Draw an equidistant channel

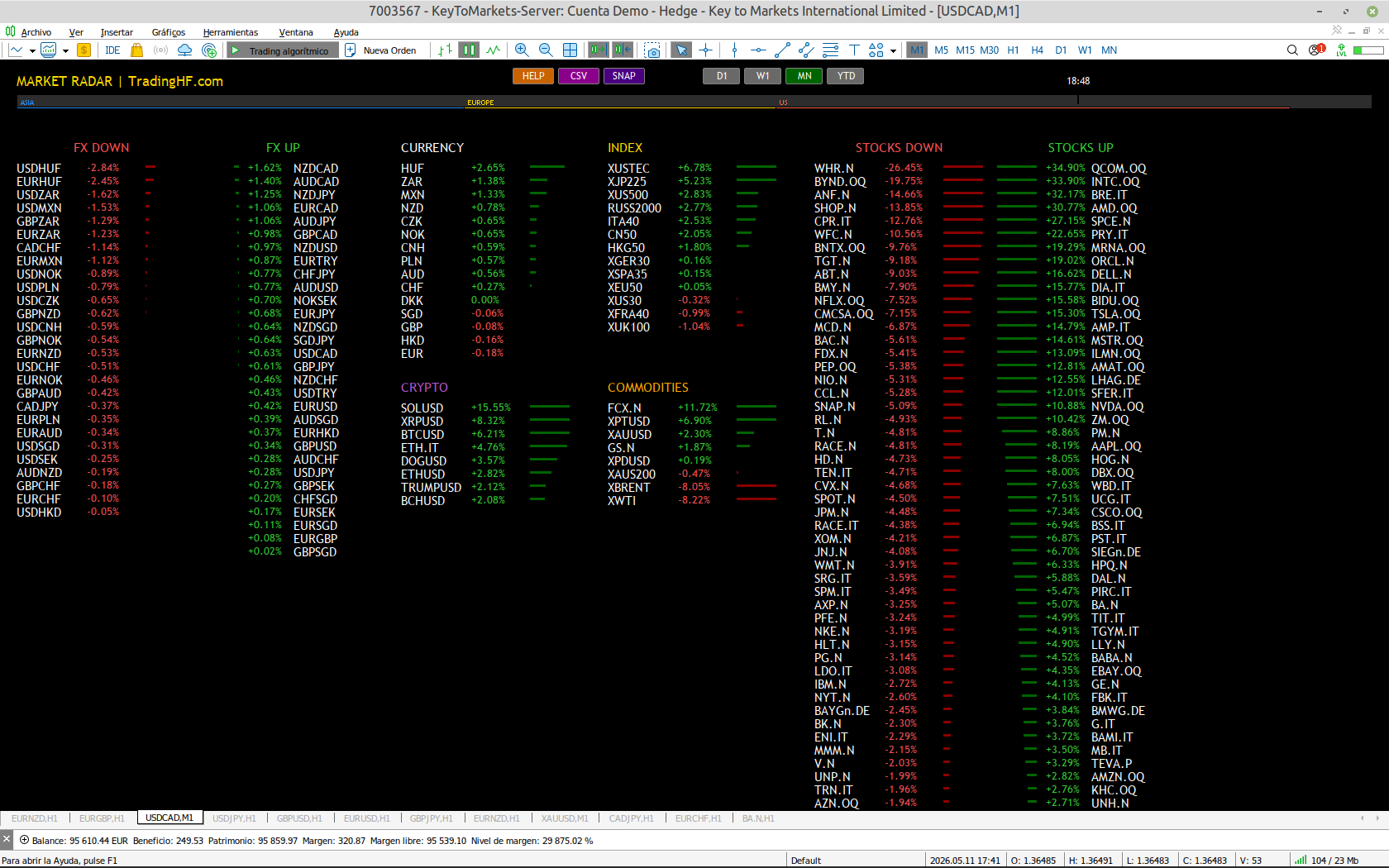[x=806, y=50]
